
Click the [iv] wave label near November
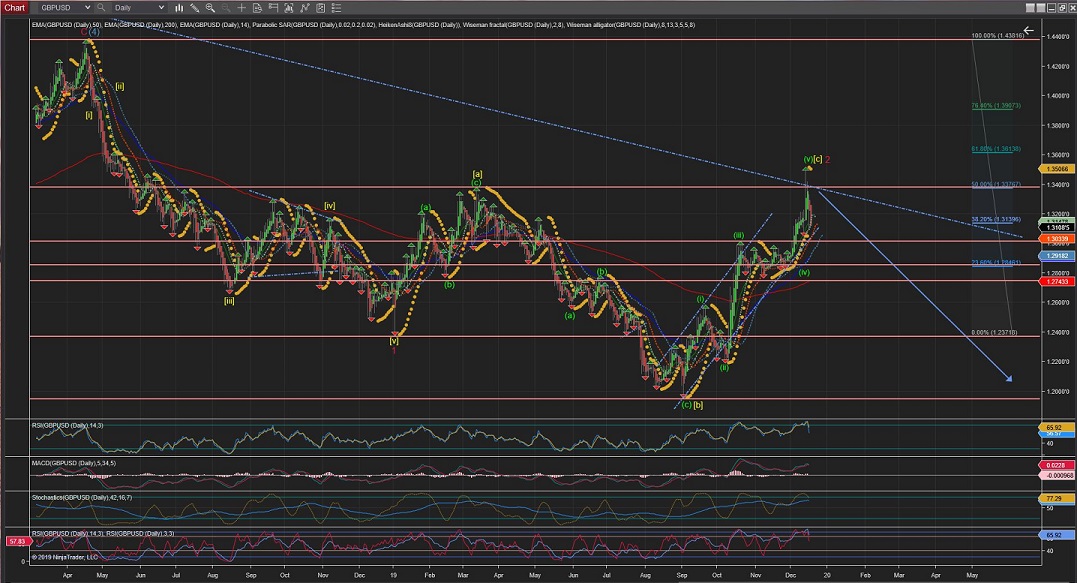coord(330,206)
